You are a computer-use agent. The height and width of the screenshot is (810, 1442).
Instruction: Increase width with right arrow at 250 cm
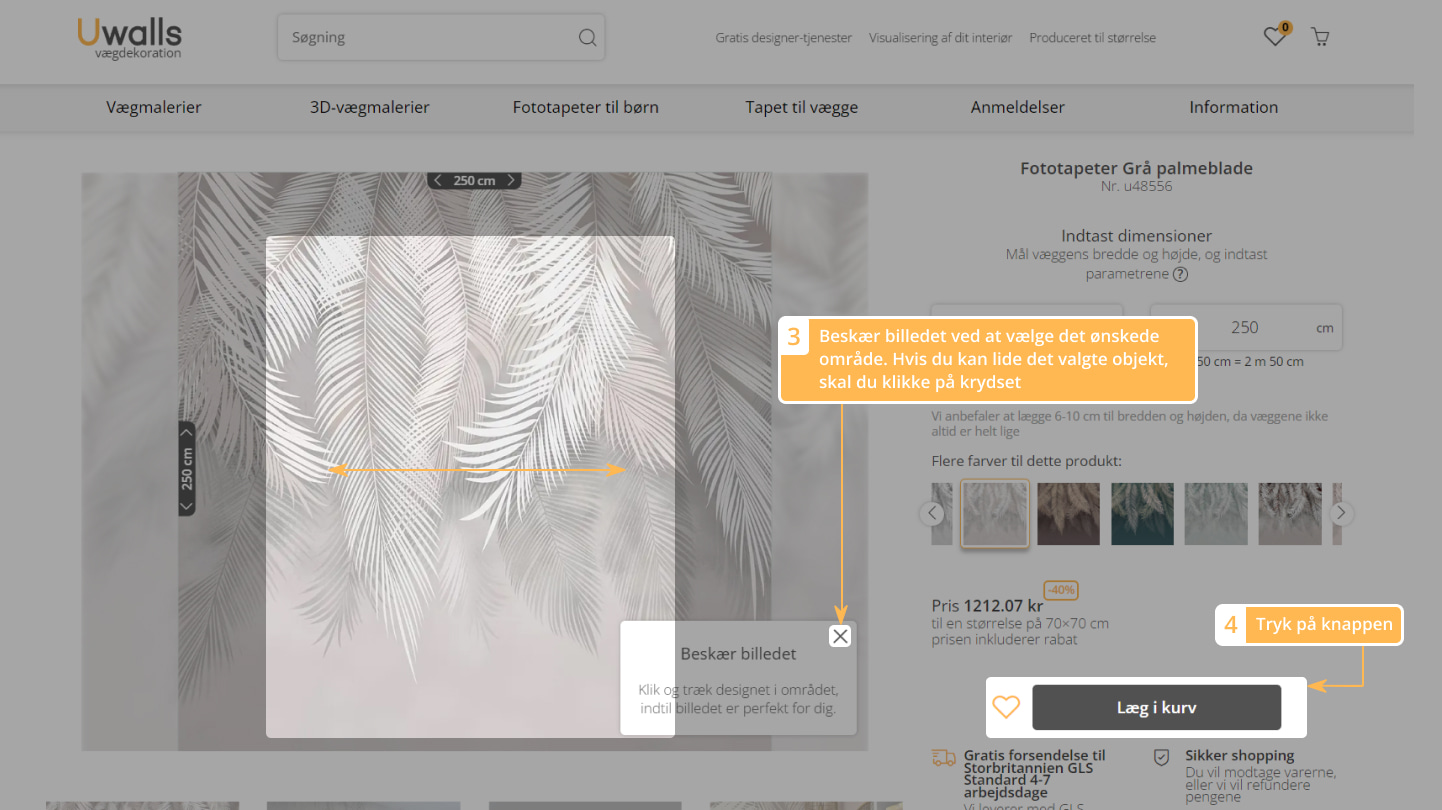point(511,180)
